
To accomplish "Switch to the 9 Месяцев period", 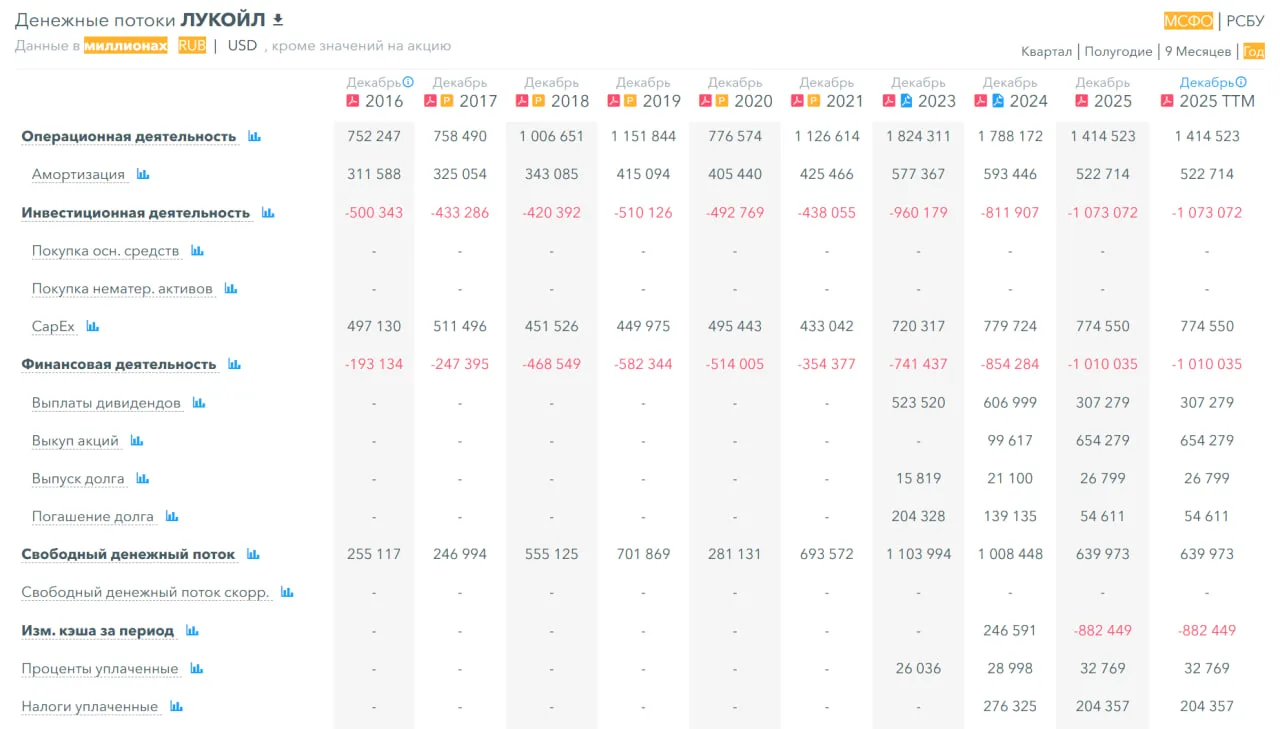I will [1198, 51].
